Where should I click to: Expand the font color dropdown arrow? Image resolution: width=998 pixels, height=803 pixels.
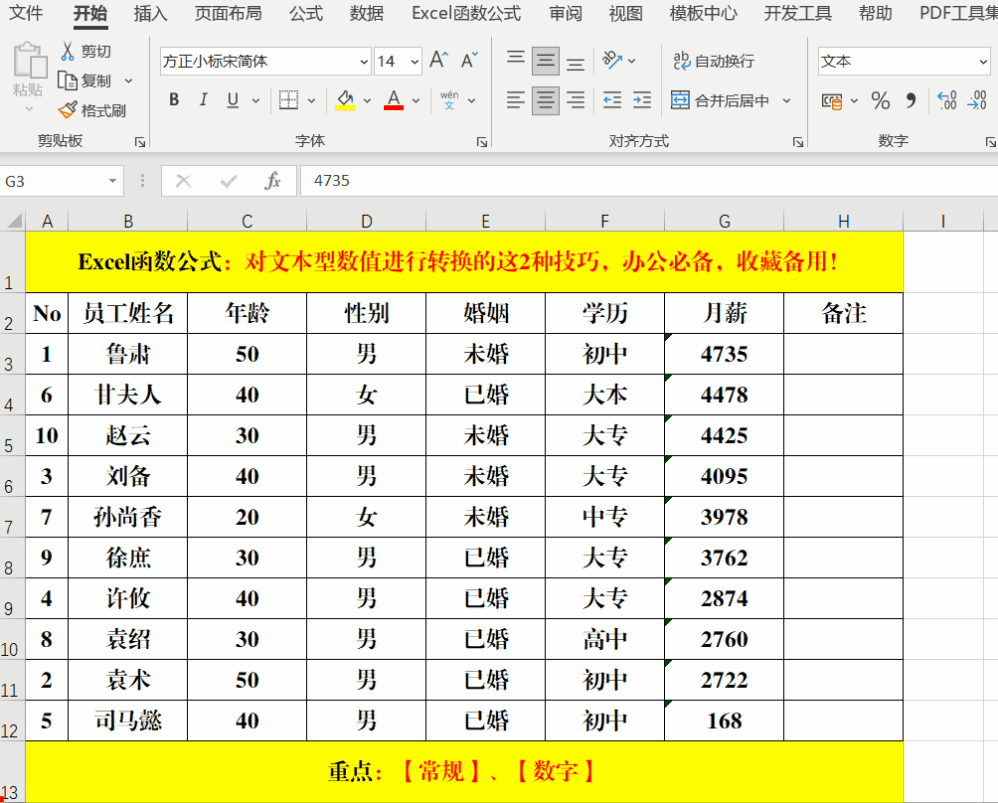point(416,101)
